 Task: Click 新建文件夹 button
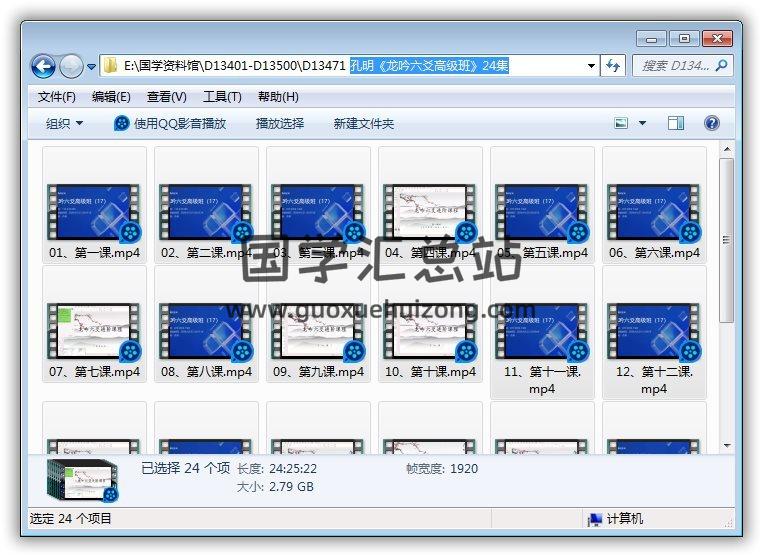pyautogui.click(x=364, y=123)
